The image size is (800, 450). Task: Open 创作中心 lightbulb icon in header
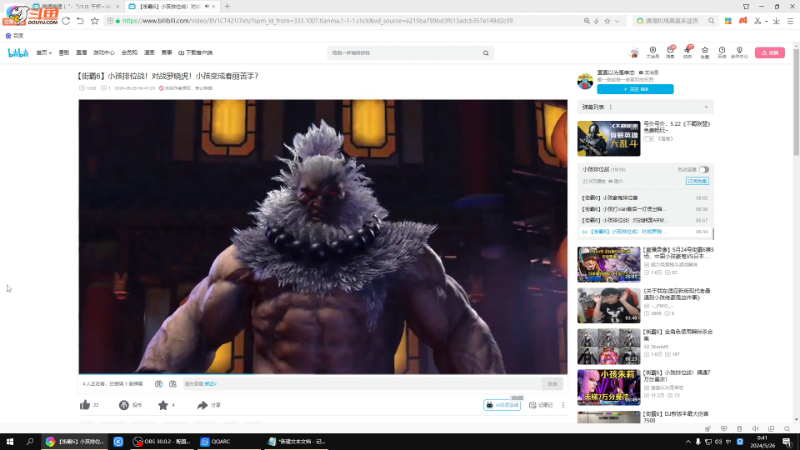pyautogui.click(x=739, y=52)
